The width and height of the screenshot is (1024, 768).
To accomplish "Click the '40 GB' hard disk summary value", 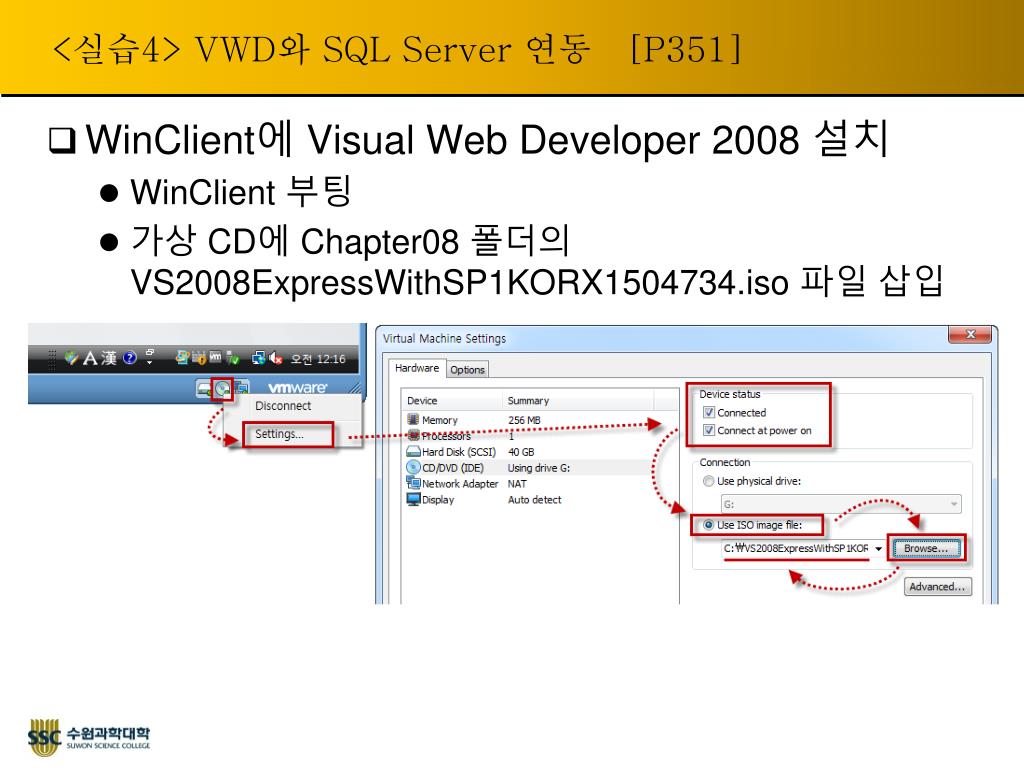I will click(521, 452).
